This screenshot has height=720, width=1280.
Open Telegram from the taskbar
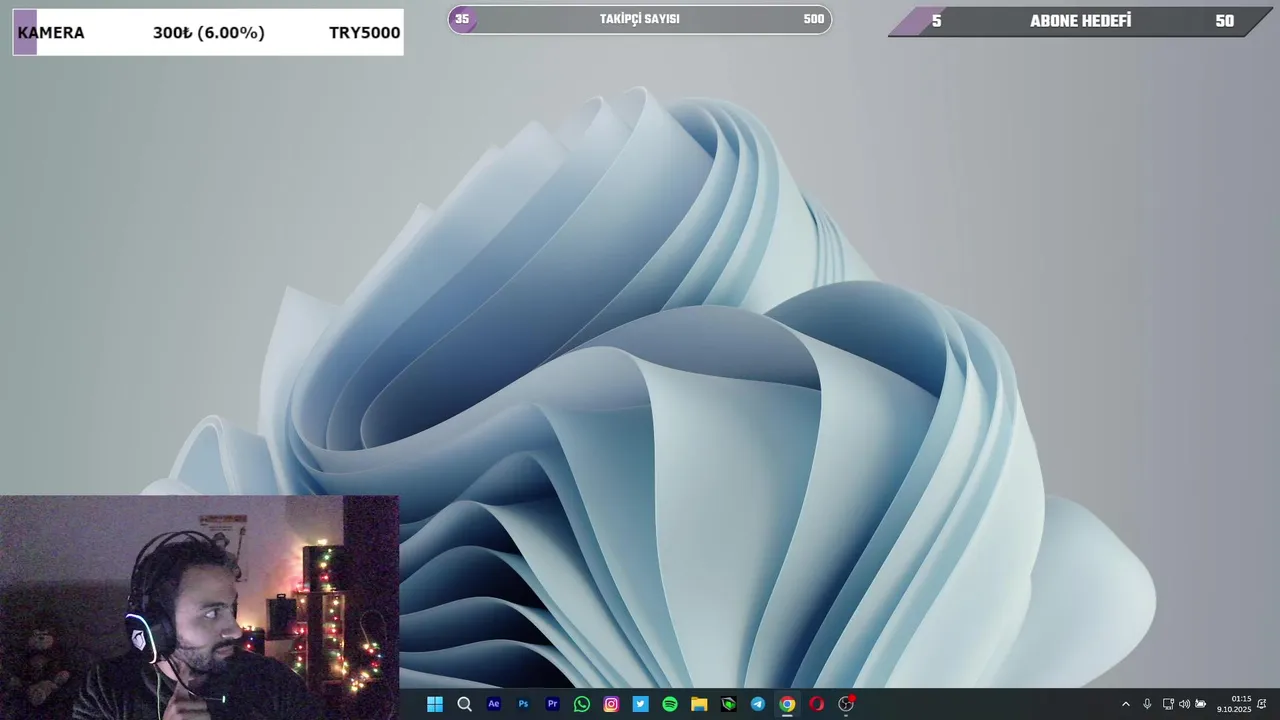click(758, 704)
